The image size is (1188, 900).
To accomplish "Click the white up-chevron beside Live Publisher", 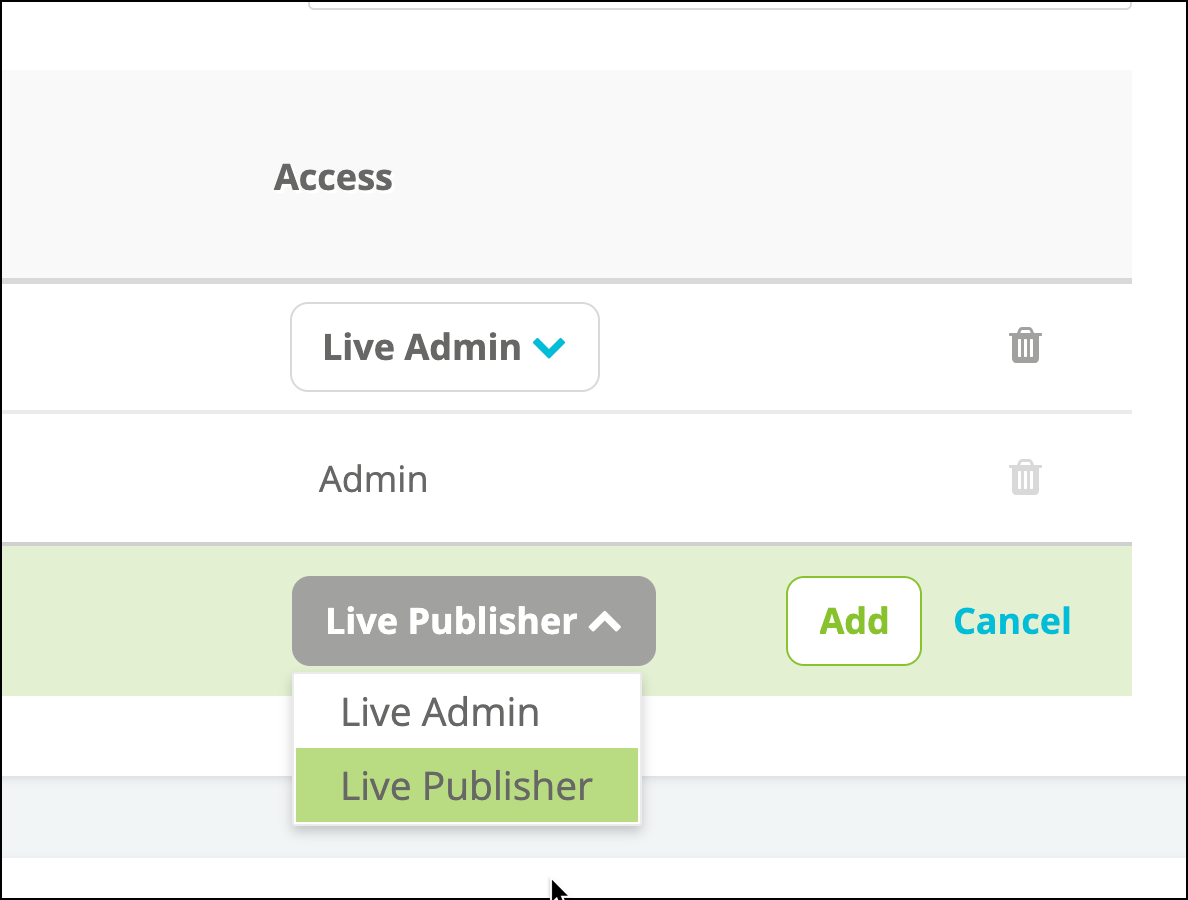I will click(x=605, y=622).
